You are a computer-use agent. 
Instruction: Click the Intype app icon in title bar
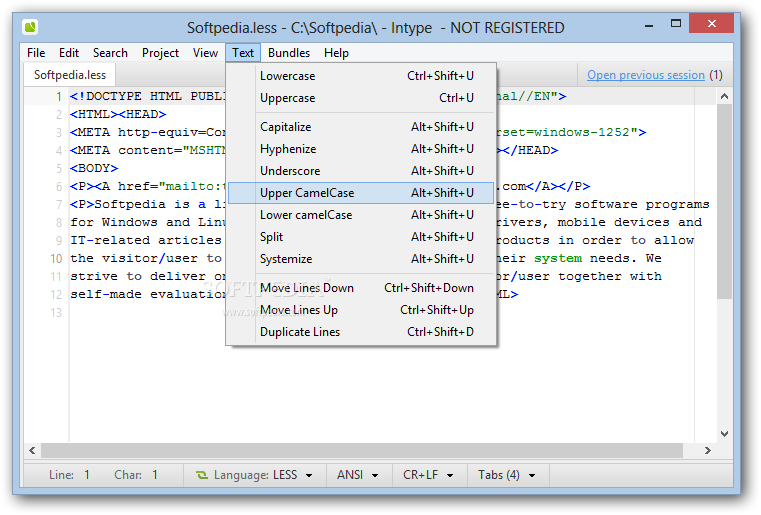[30, 27]
